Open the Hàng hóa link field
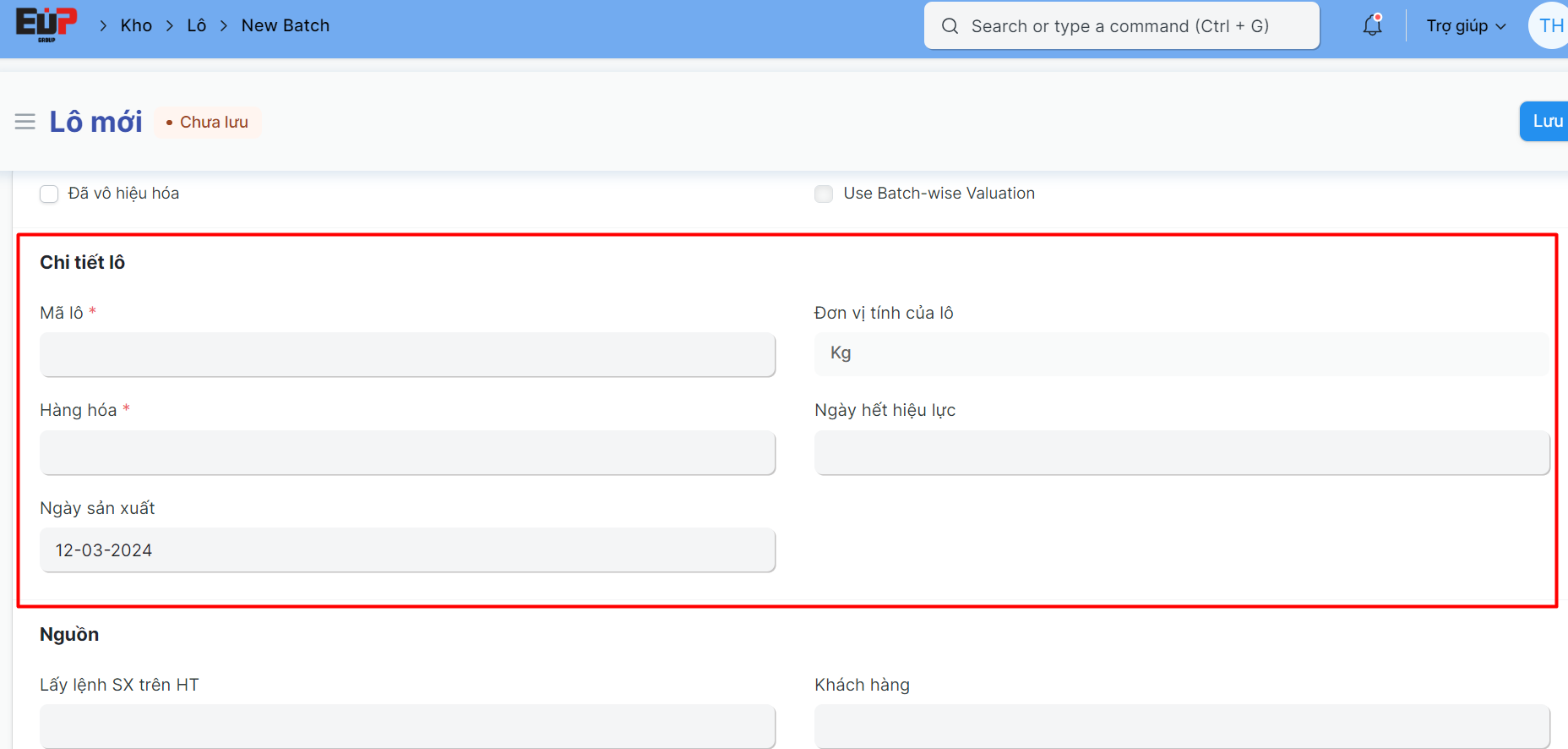1568x749 pixels. click(407, 452)
